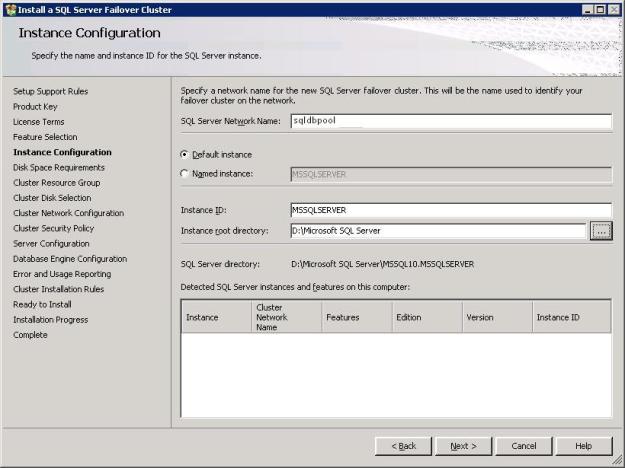Select the Default instance option

pos(184,155)
